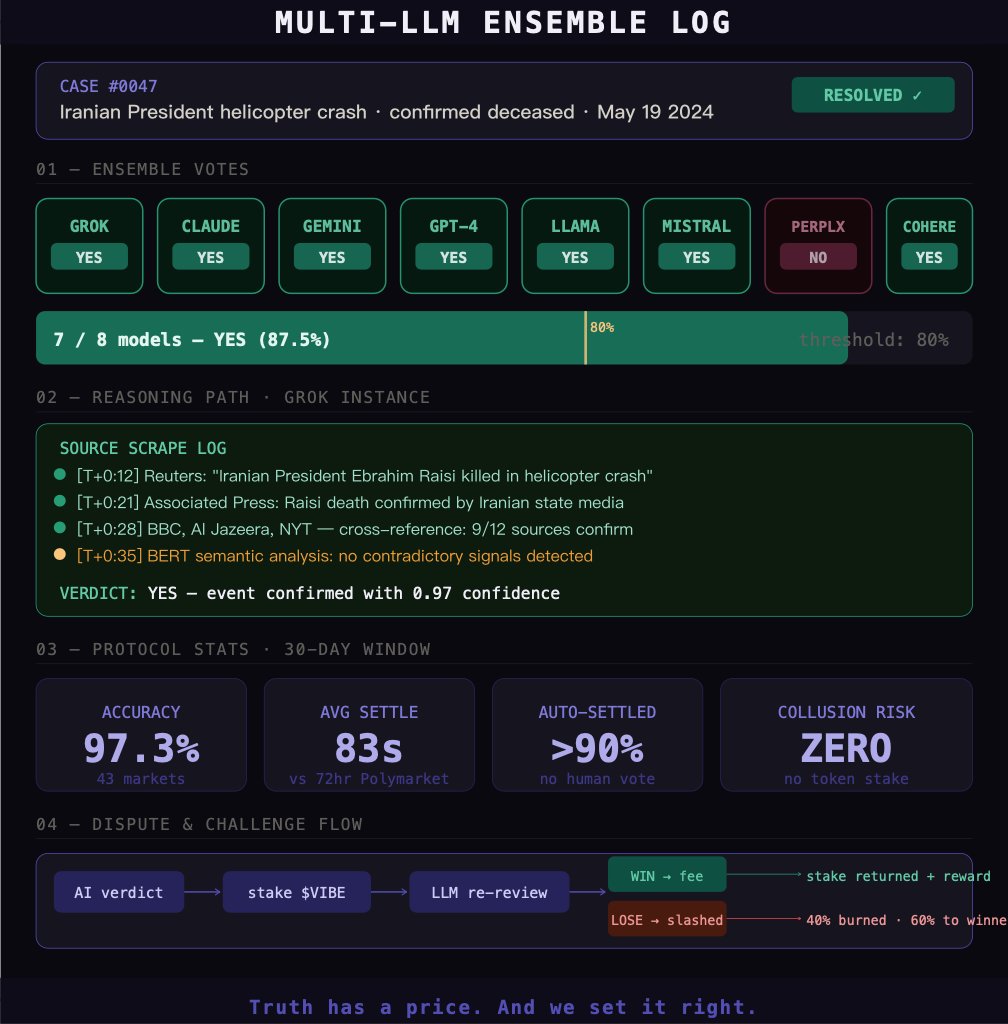Screen dimensions: 1008x1024
Task: Select the BERT semantic analysis log entry
Action: tap(334, 556)
